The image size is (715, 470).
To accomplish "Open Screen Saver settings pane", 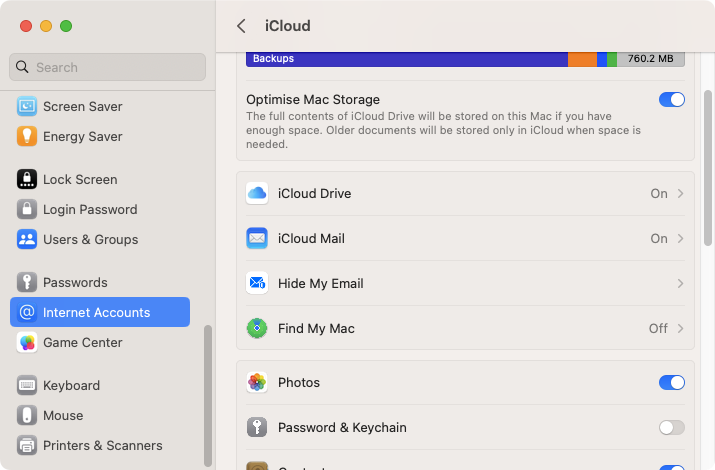I will tap(100, 106).
